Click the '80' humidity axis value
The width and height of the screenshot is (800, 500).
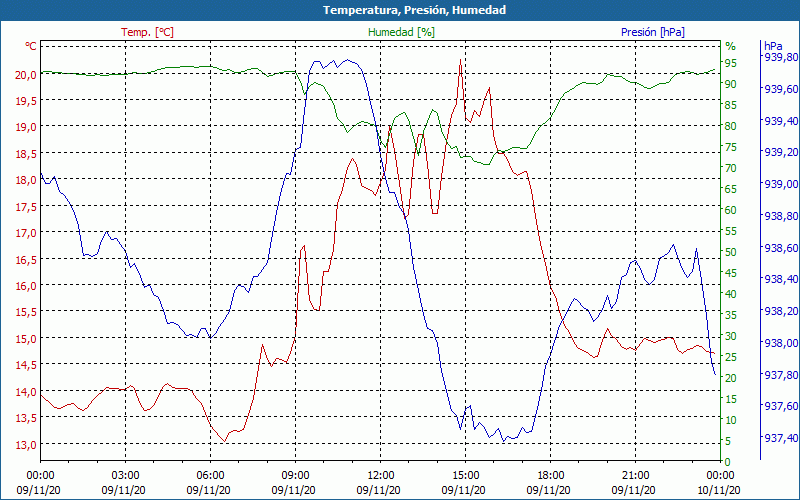point(731,126)
